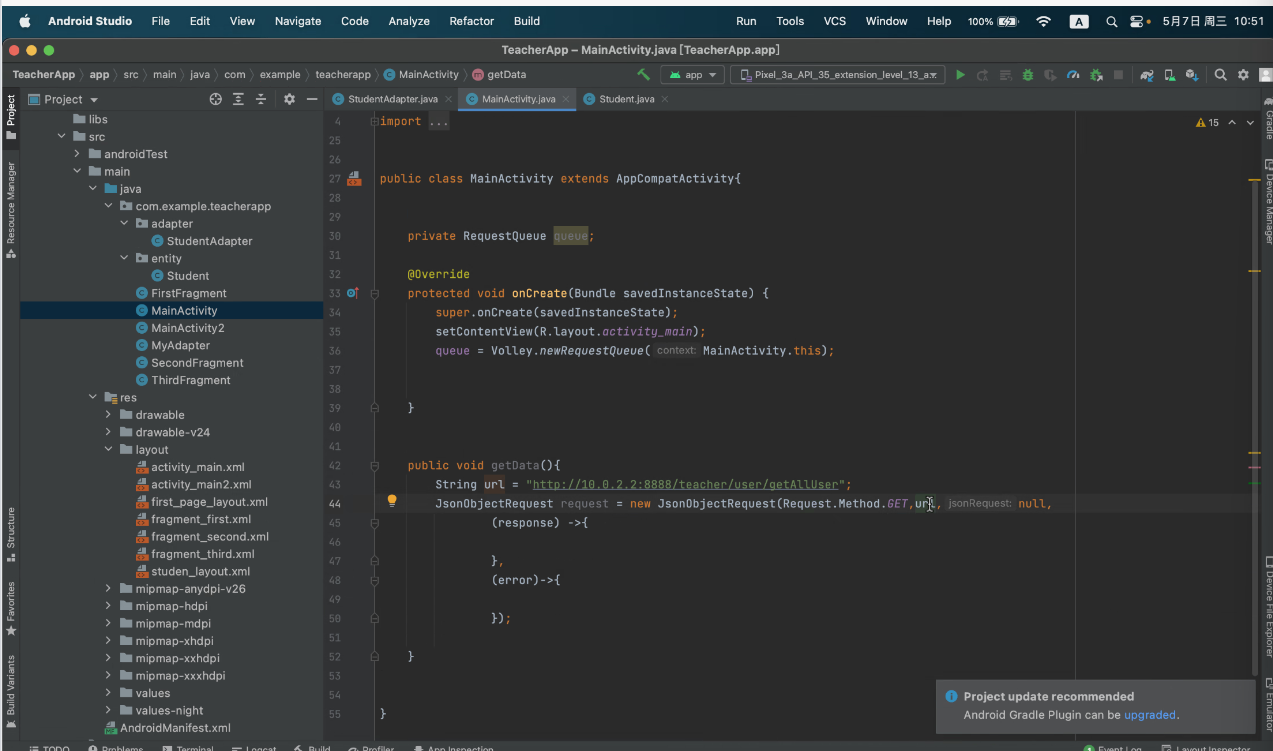Open the app run configuration dropdown

(x=693, y=75)
